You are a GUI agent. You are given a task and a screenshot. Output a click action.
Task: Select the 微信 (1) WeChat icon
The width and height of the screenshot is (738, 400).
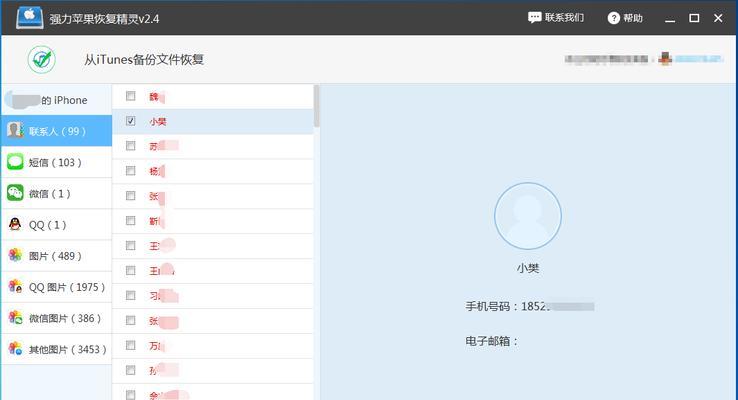[x=15, y=192]
